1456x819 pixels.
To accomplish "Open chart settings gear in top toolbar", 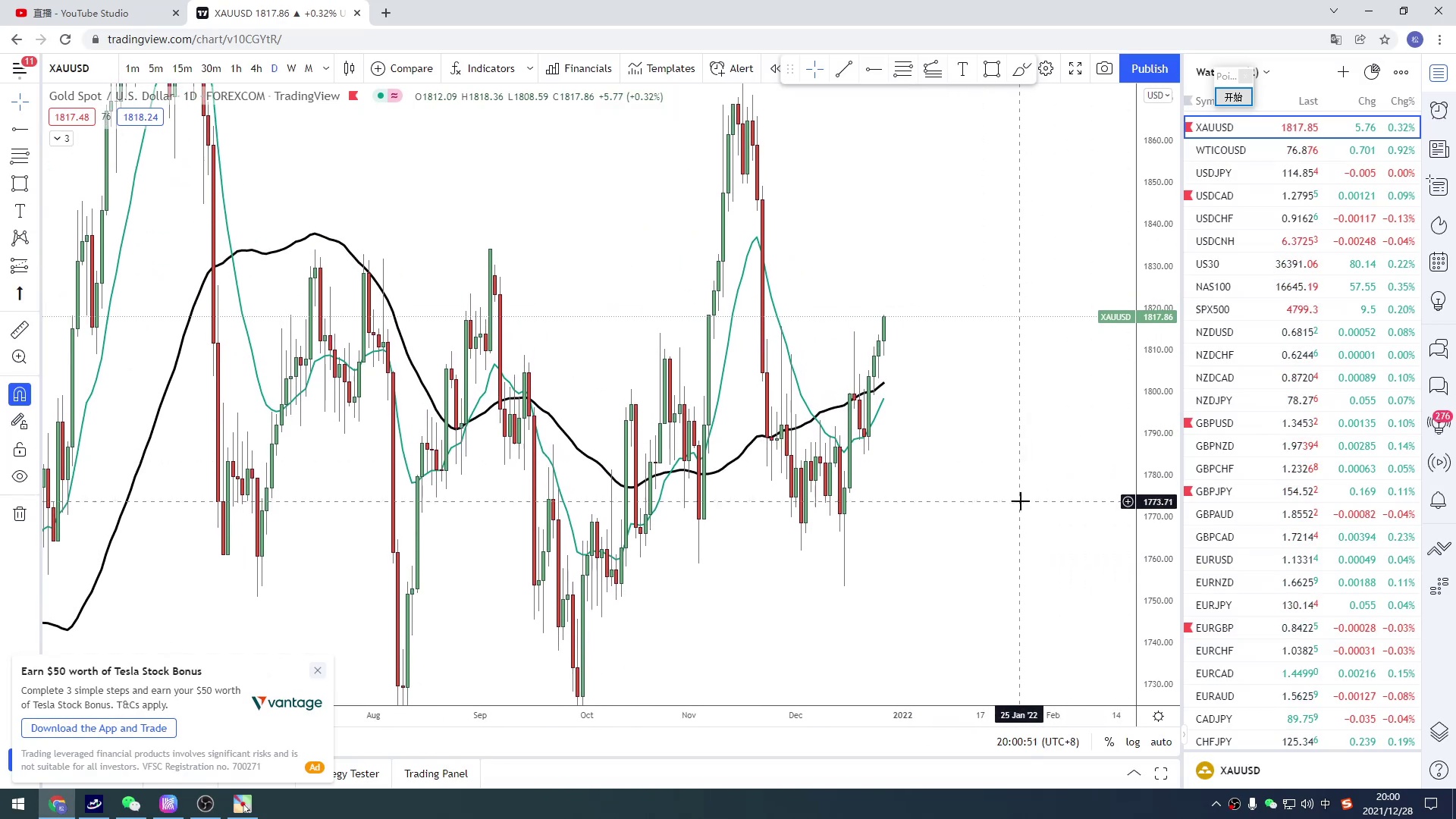I will (1046, 68).
